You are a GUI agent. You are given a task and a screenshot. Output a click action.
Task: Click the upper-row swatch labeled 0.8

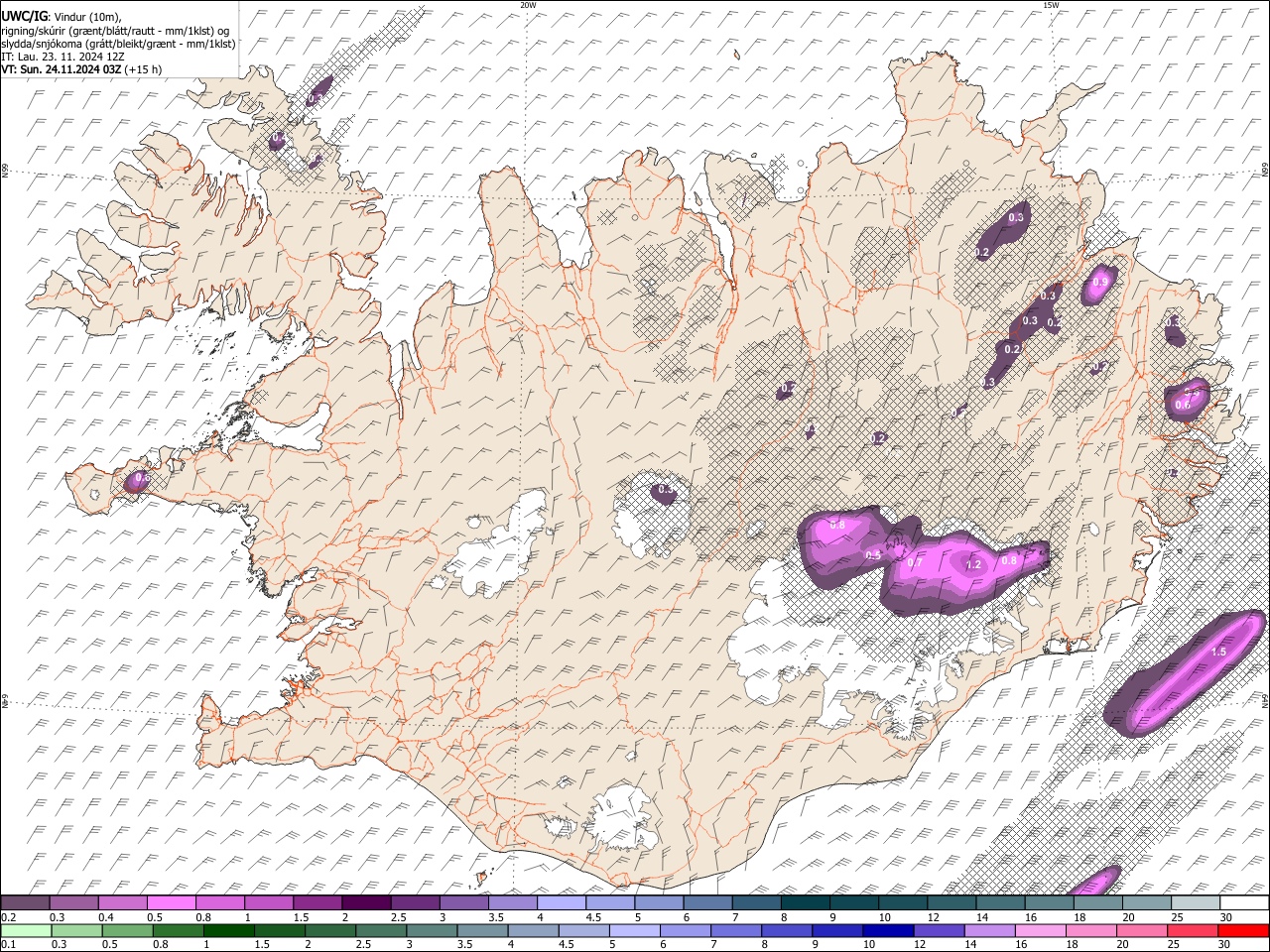pos(219,903)
